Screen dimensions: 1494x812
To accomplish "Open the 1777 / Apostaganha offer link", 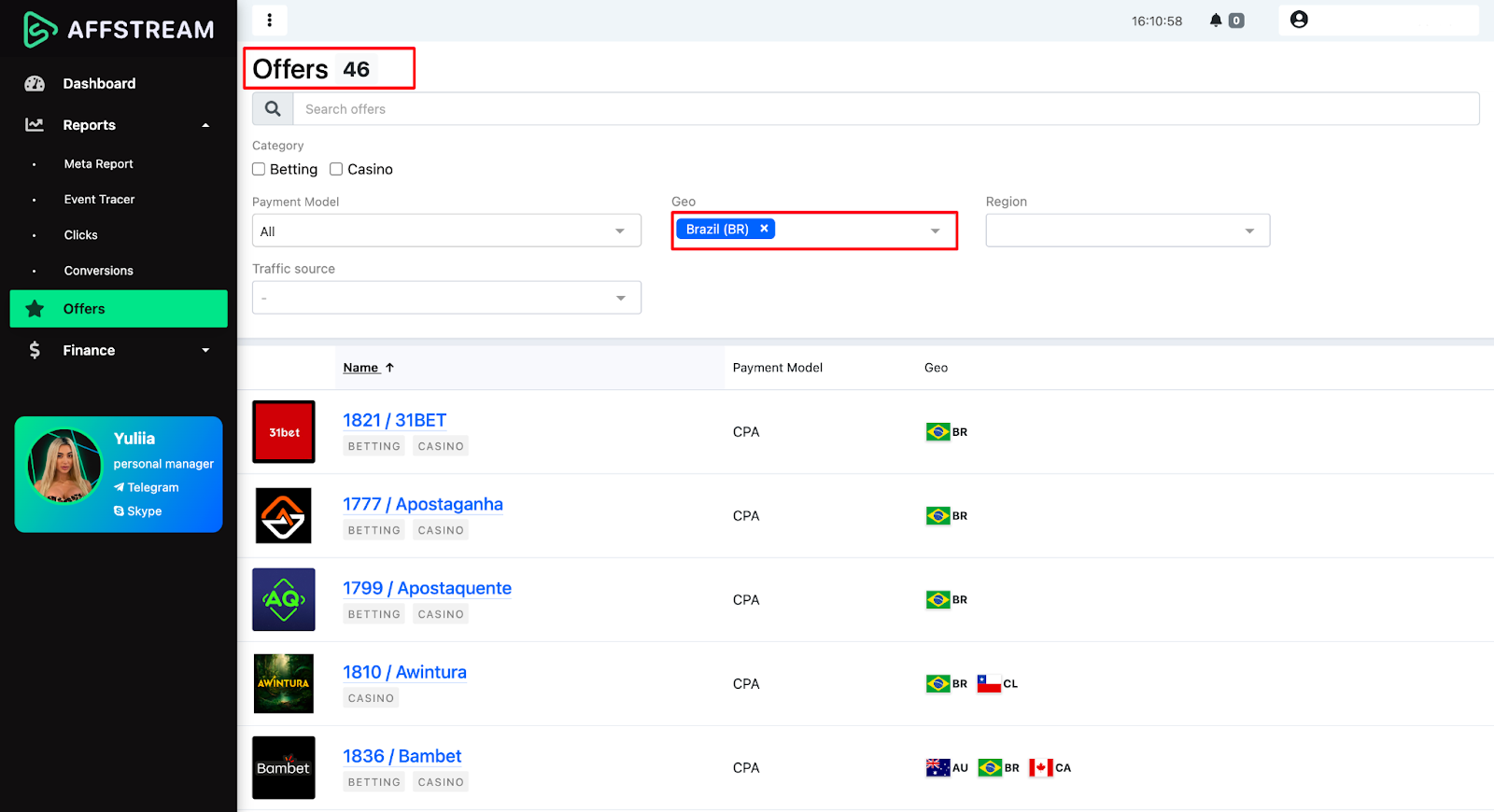I will [x=423, y=504].
